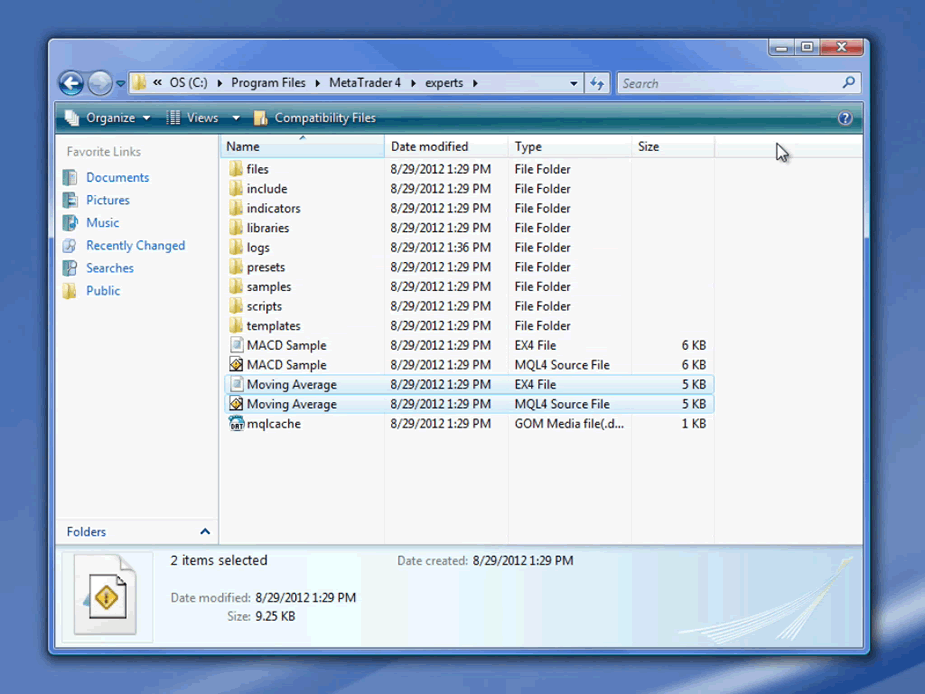This screenshot has height=694, width=925.
Task: Click the Public folder sidebar icon
Action: (x=70, y=290)
